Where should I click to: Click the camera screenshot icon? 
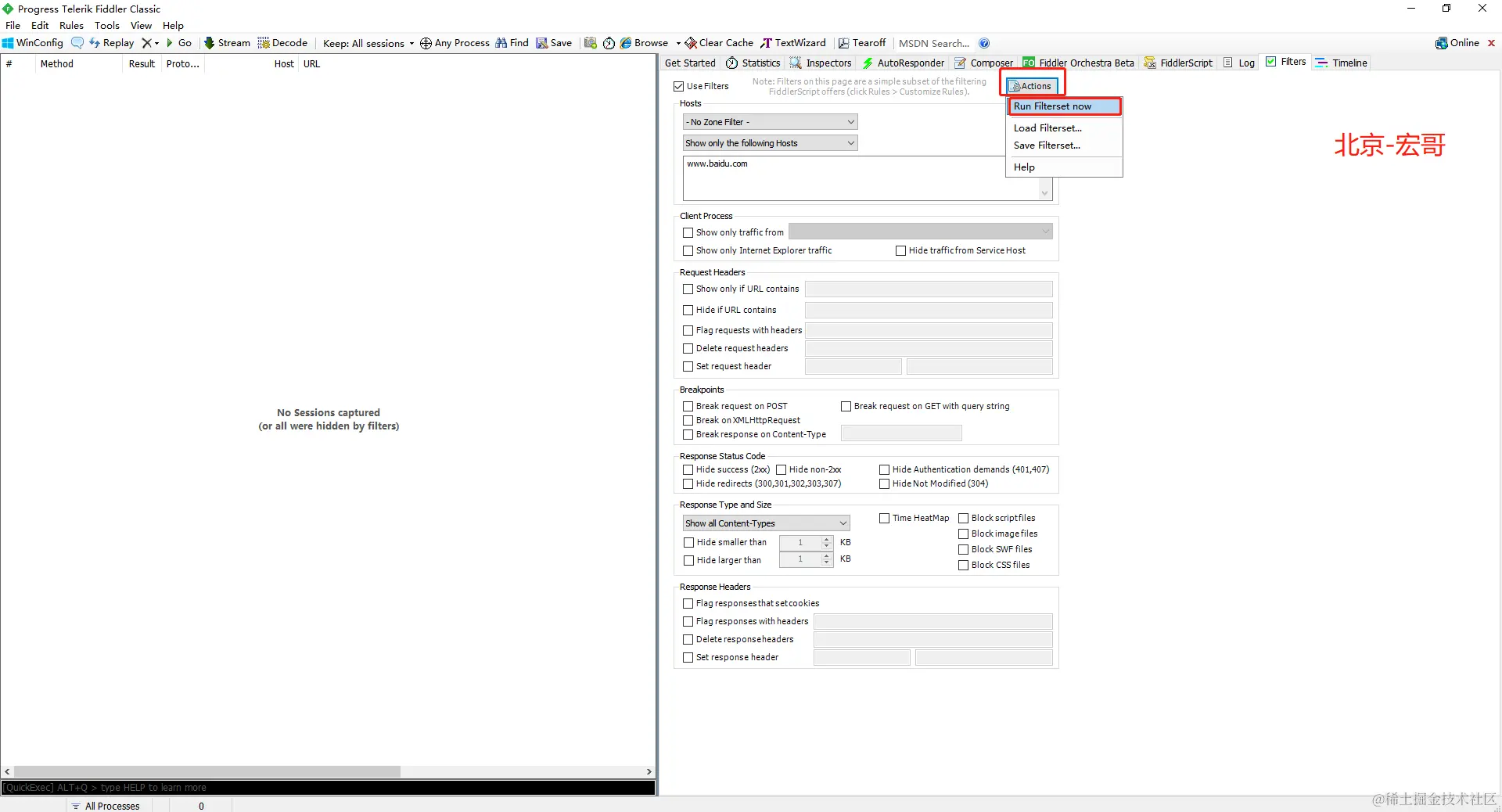pyautogui.click(x=591, y=43)
